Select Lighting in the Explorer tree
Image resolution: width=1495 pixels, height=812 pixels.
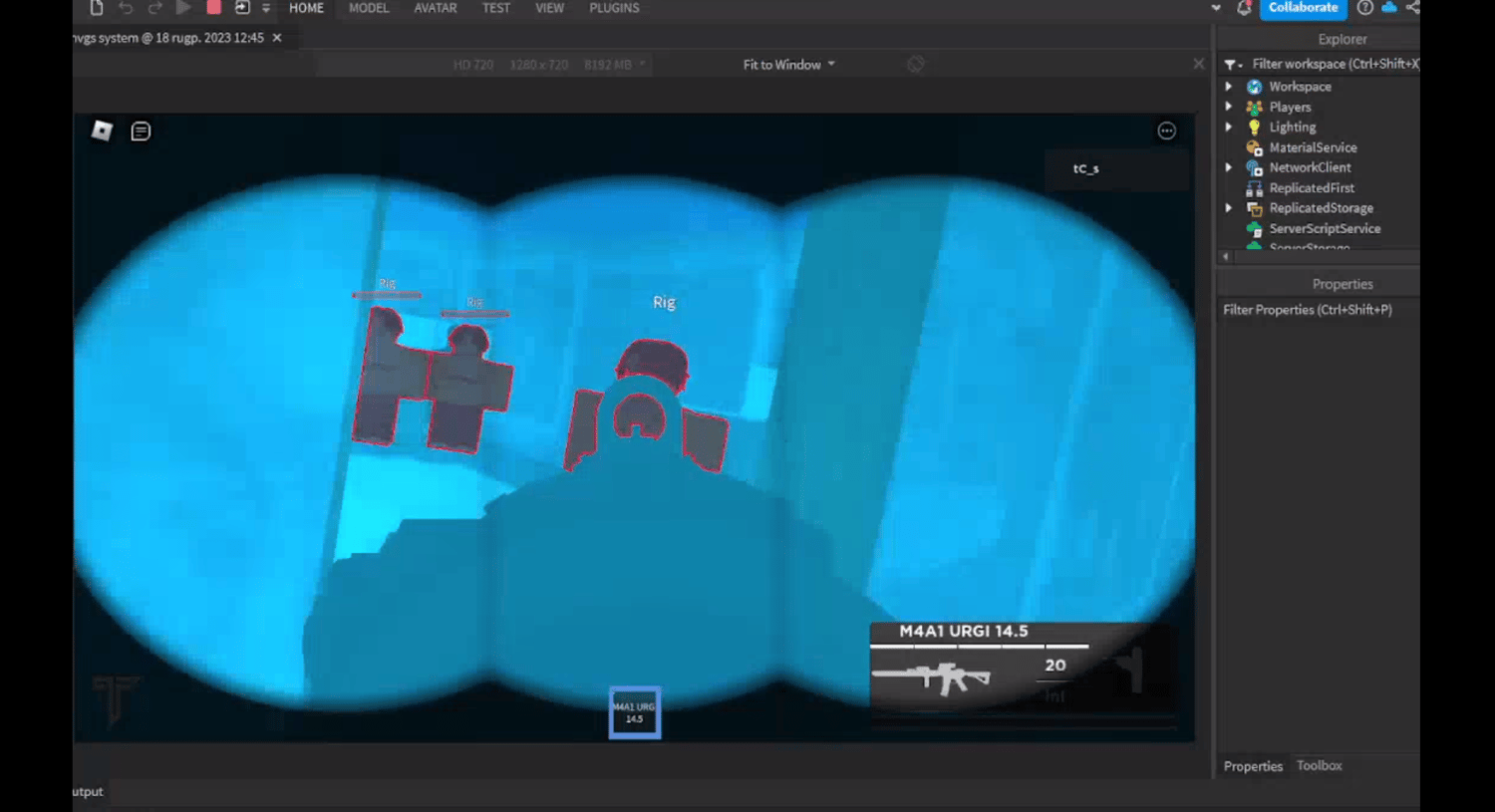tap(1292, 127)
